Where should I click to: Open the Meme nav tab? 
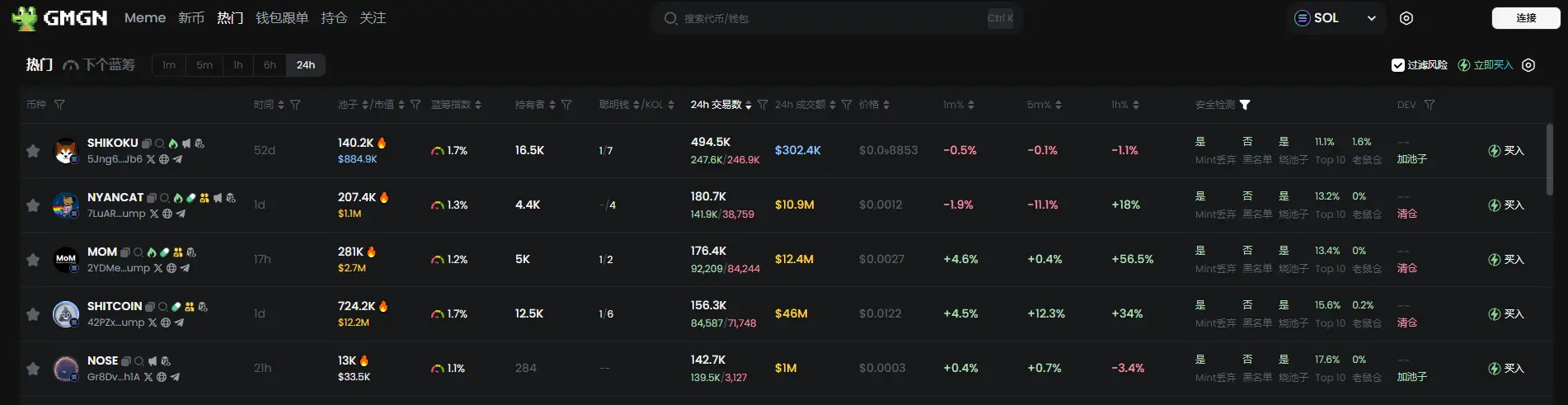point(145,18)
